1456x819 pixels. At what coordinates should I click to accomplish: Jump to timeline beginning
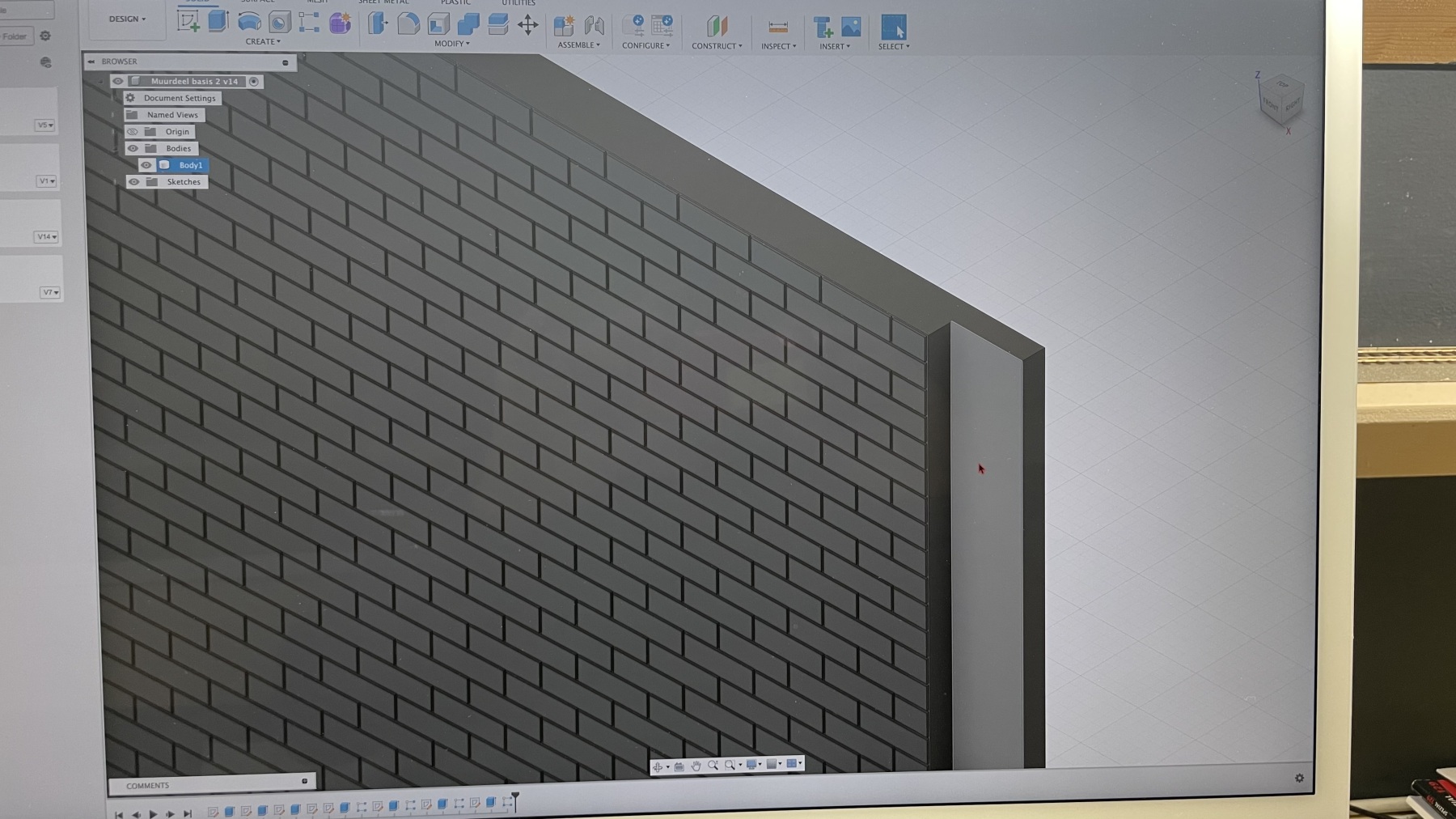tap(119, 815)
